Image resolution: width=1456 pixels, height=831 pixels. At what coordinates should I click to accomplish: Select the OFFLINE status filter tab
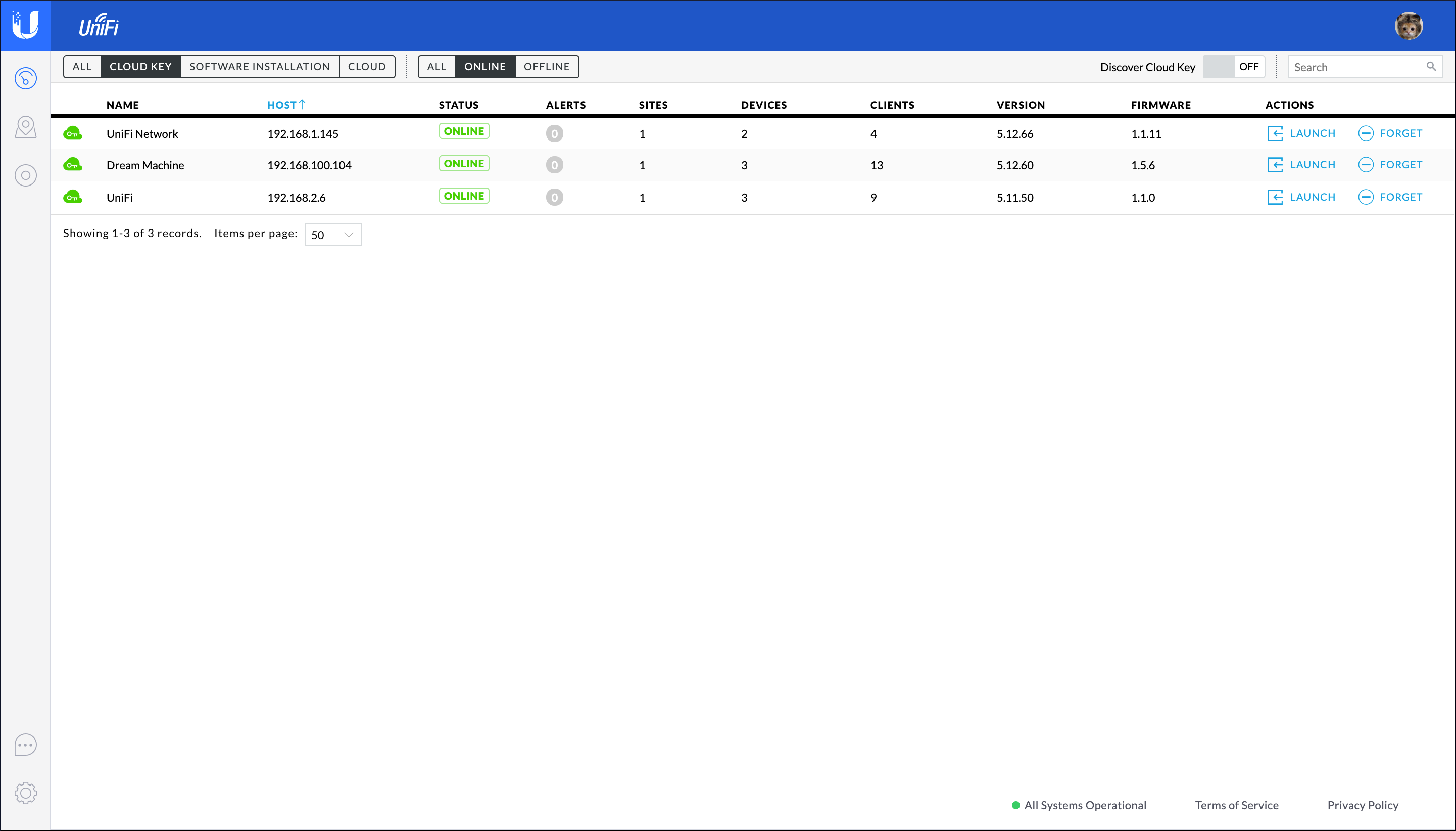click(546, 67)
